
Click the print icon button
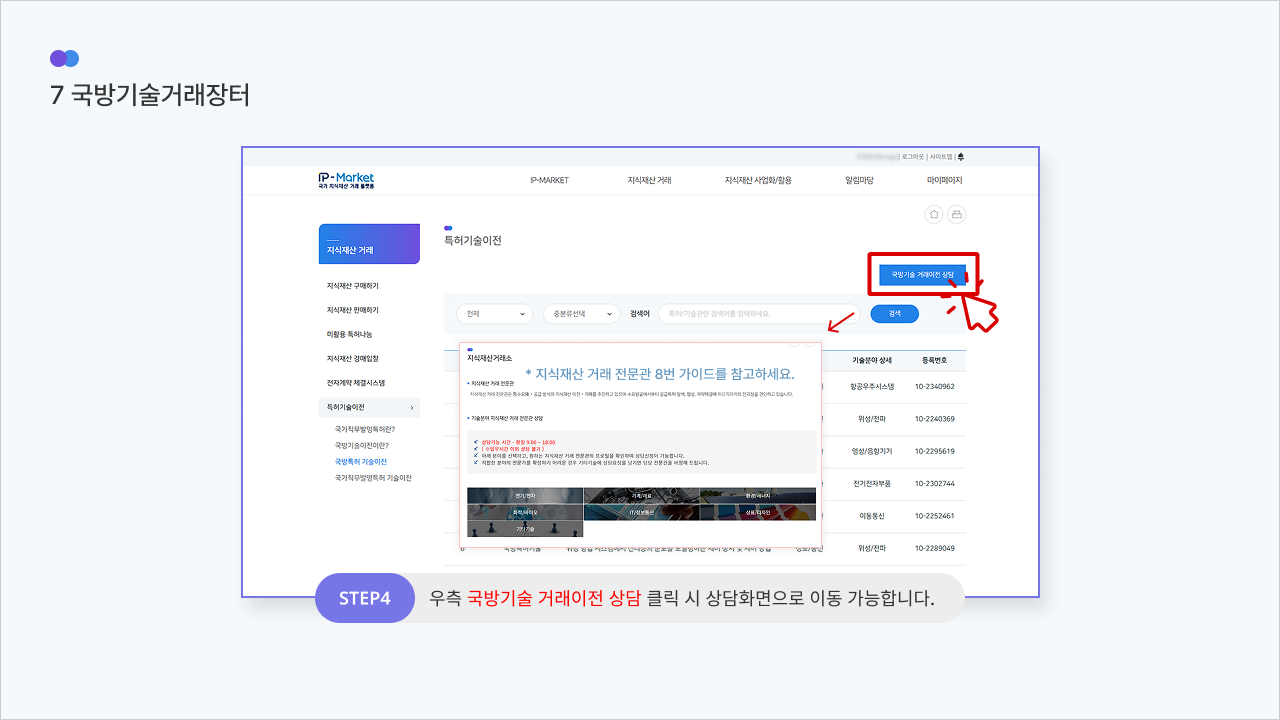956,214
